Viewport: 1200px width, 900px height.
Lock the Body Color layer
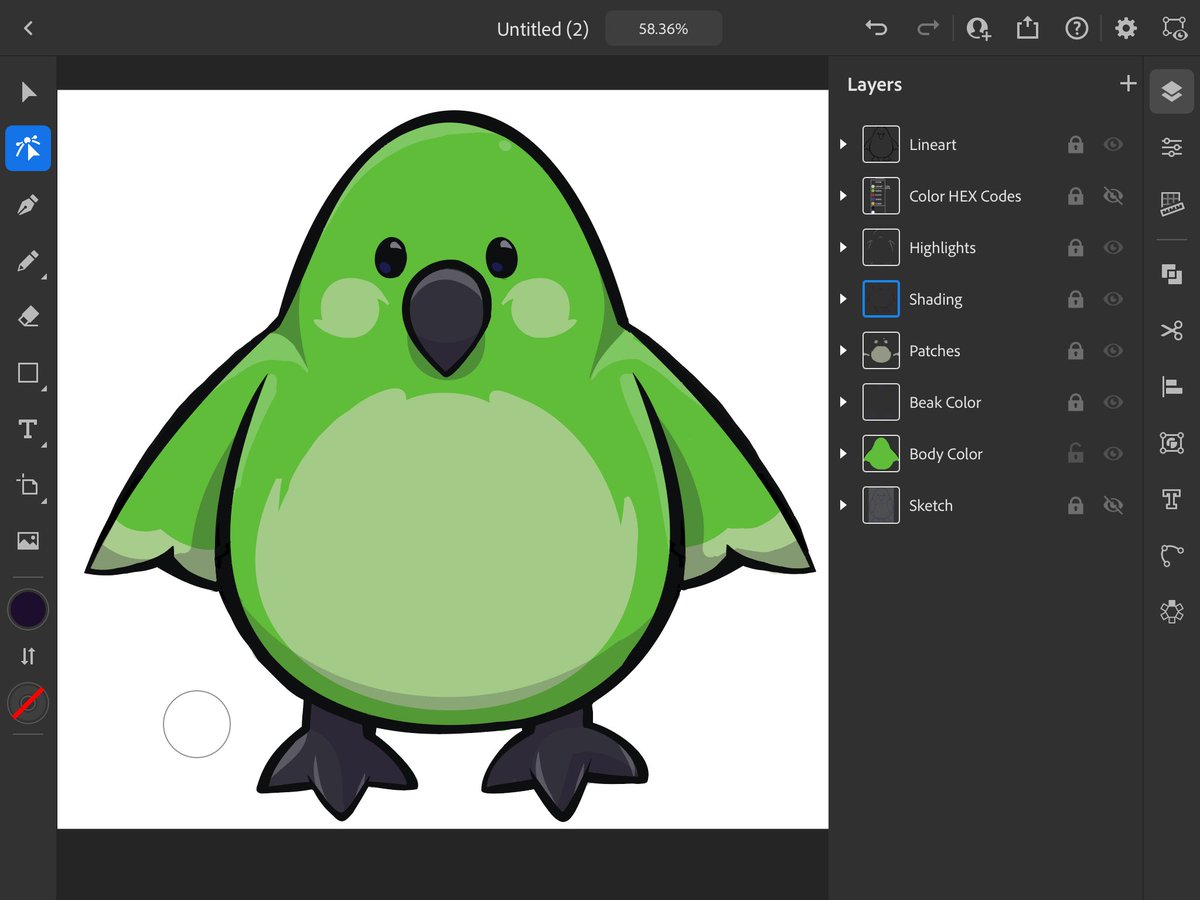(x=1076, y=454)
